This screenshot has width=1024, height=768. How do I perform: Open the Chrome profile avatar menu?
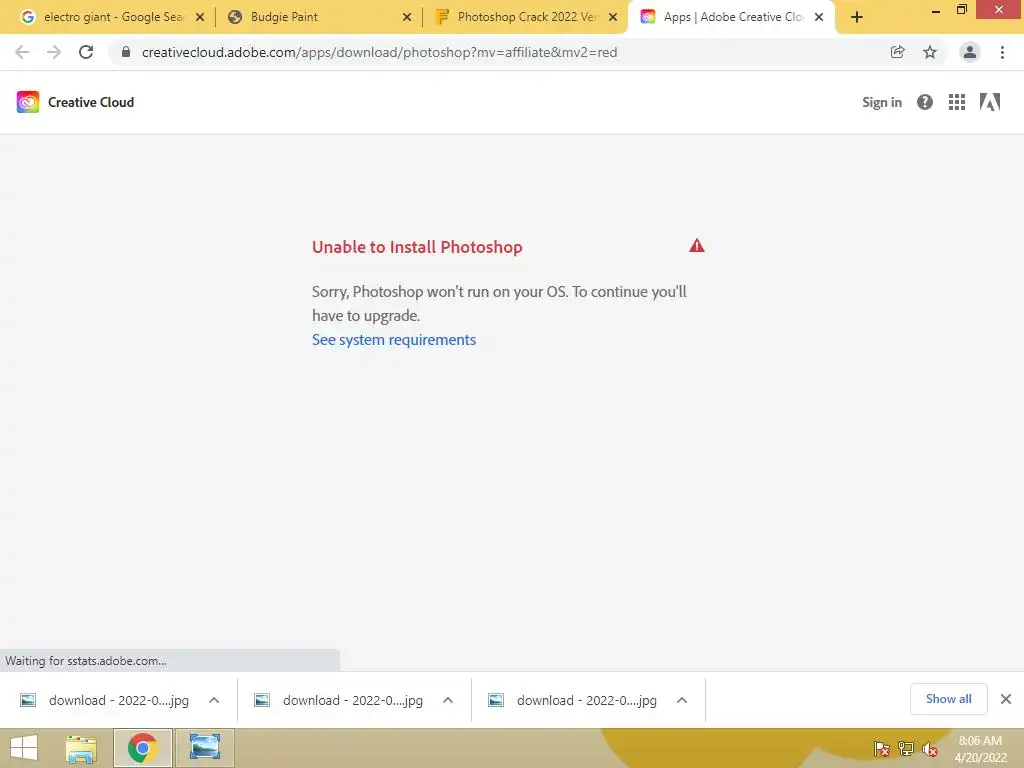(x=970, y=52)
